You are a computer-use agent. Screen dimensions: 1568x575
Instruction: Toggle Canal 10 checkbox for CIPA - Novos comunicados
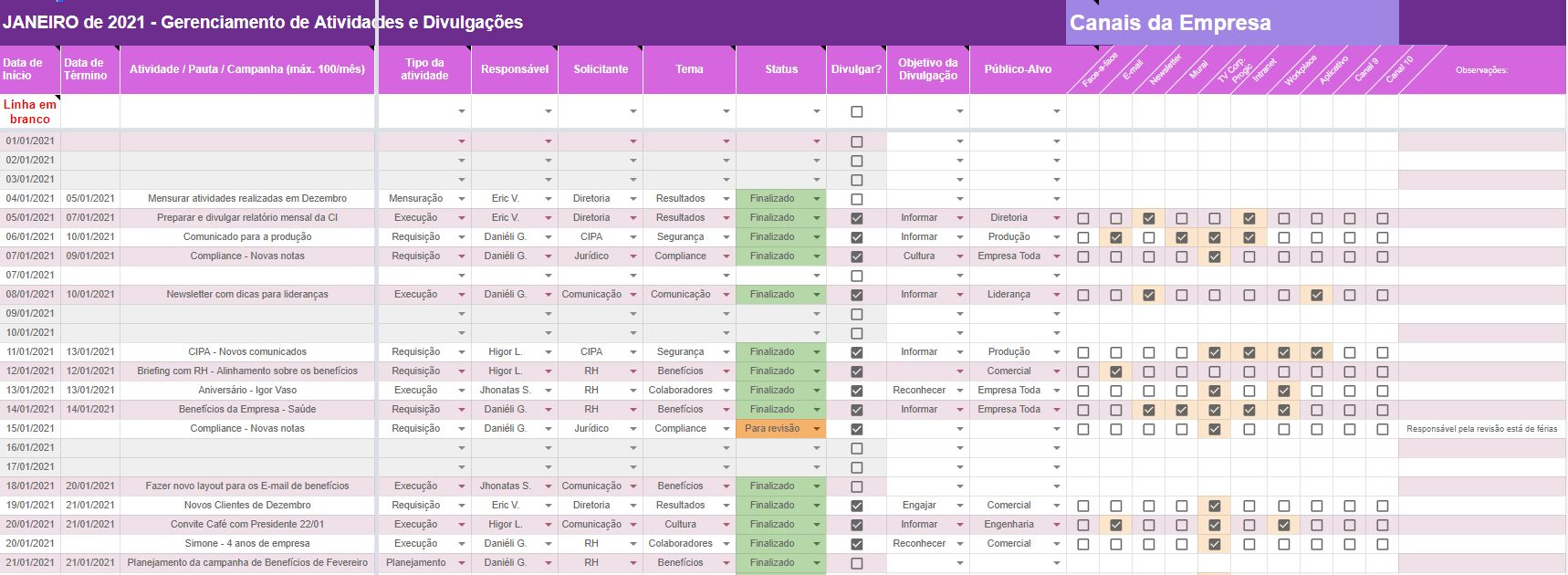1383,352
